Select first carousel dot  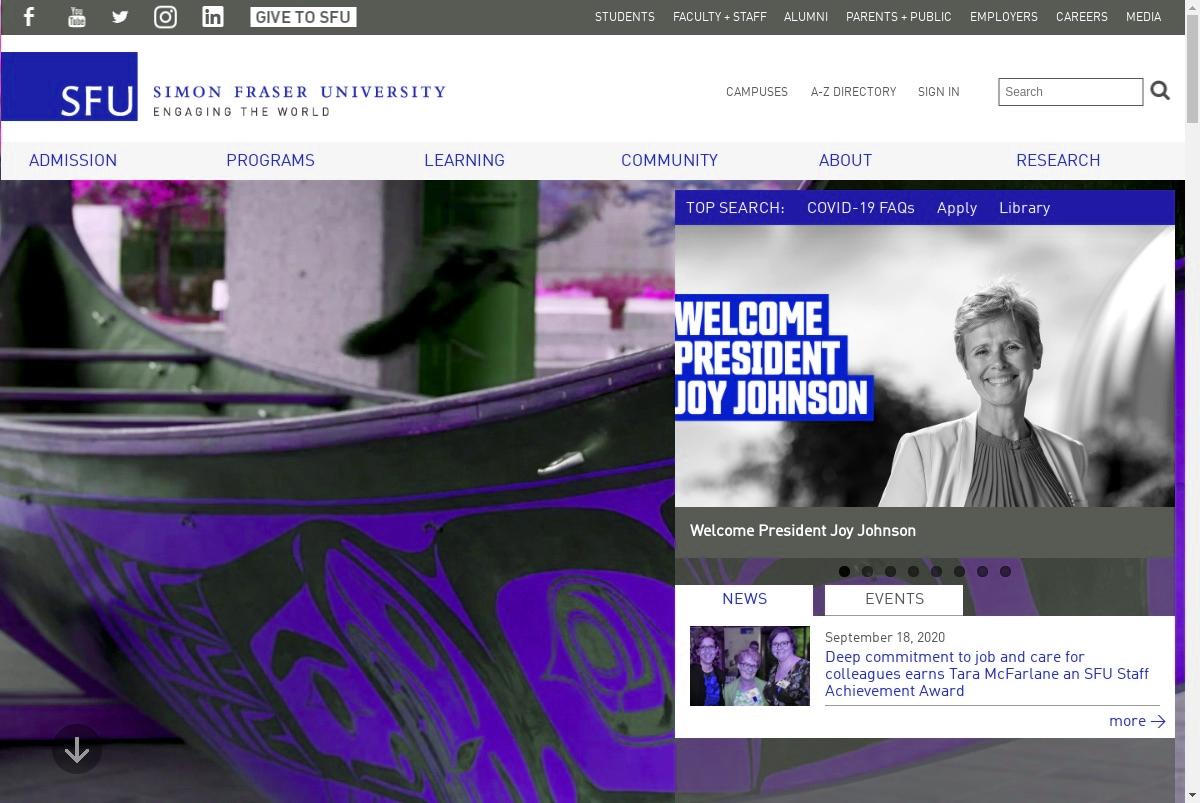tap(844, 572)
